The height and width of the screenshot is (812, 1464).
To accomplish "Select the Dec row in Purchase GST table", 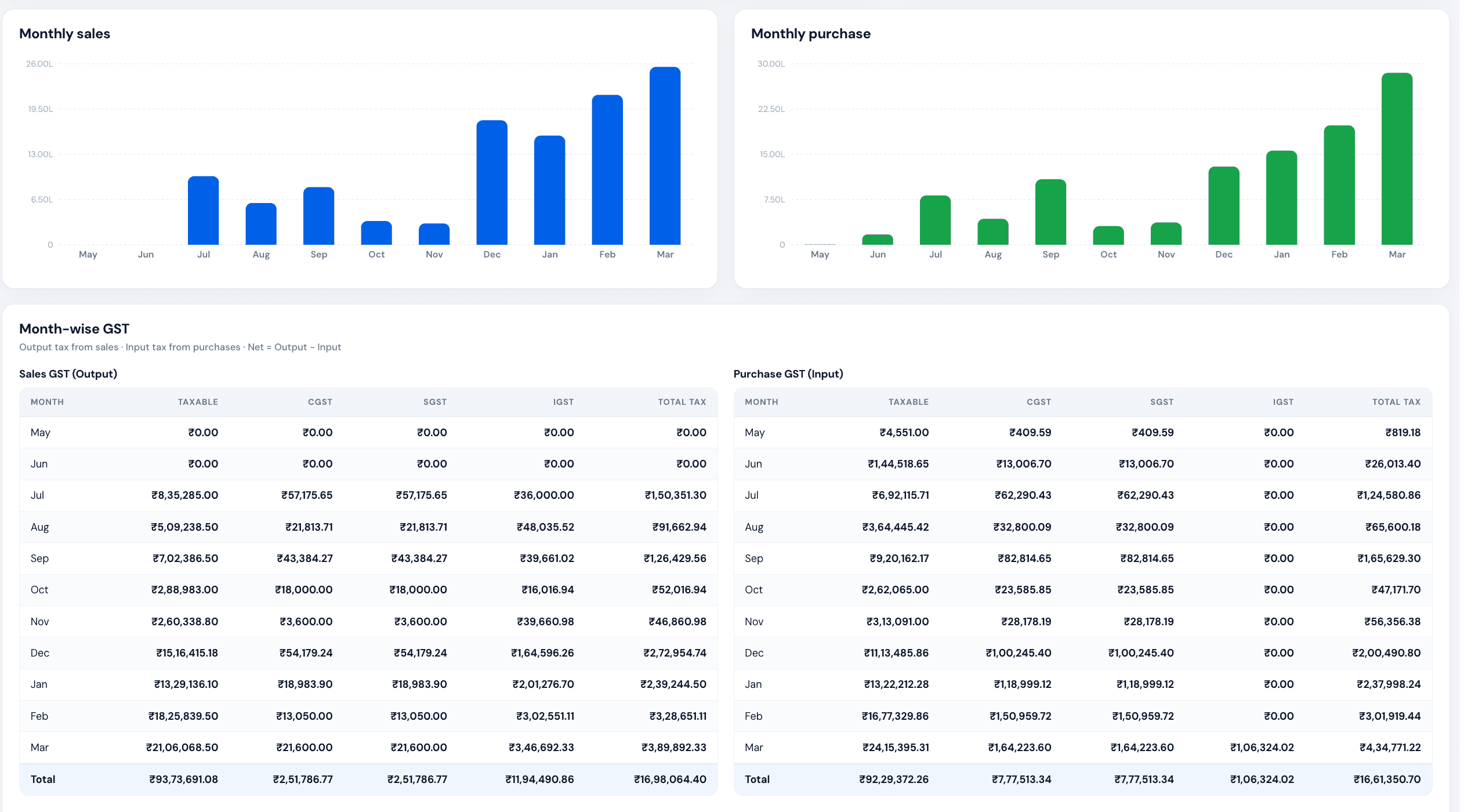I will point(1083,653).
